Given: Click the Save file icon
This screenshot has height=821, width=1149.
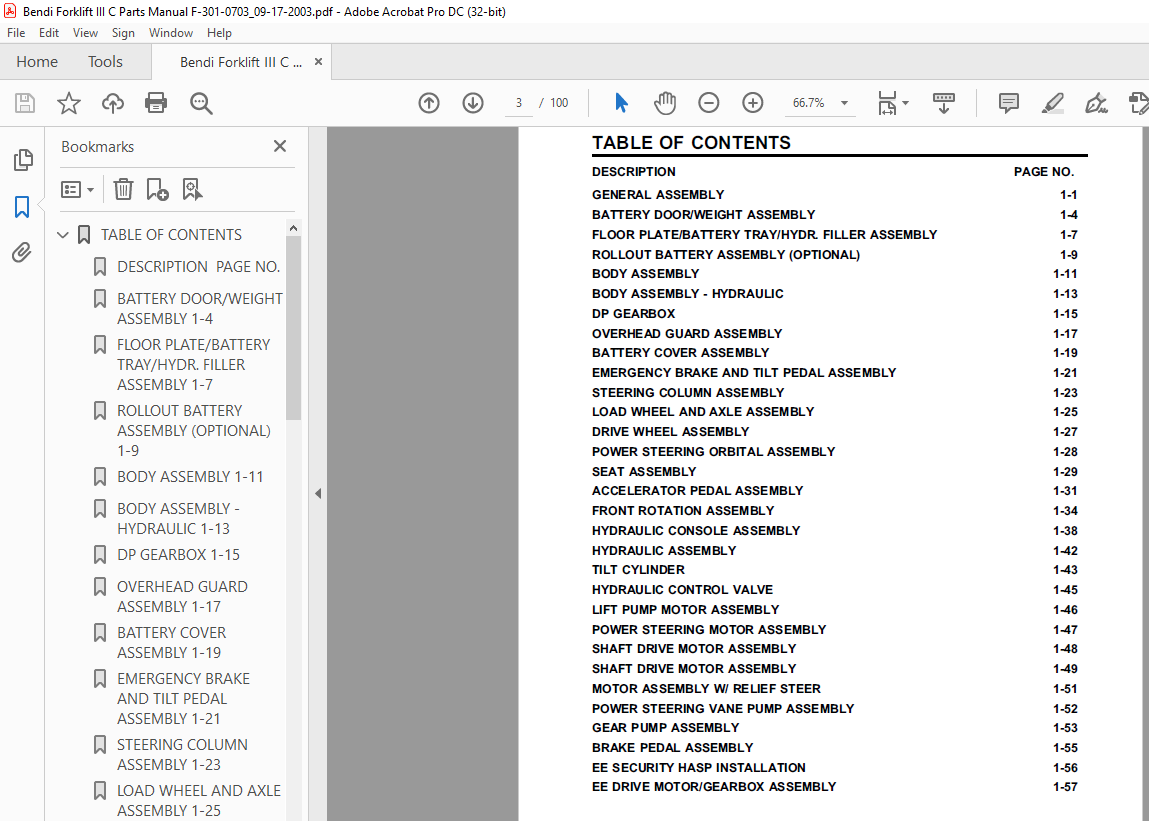Looking at the screenshot, I should pyautogui.click(x=25, y=103).
